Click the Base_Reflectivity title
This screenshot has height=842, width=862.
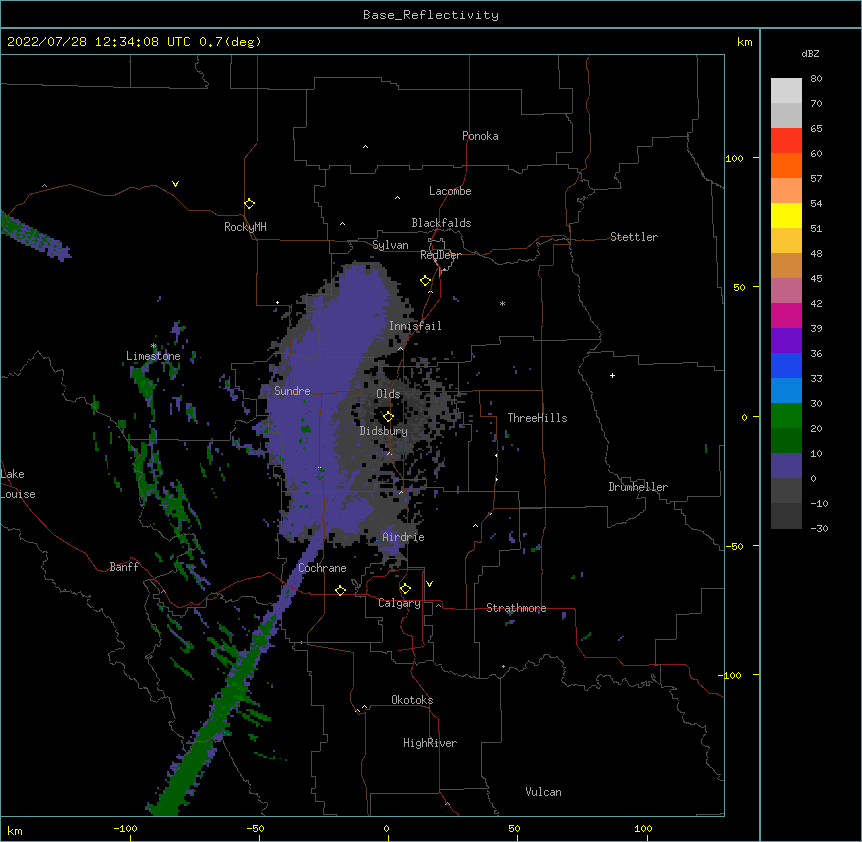click(431, 15)
